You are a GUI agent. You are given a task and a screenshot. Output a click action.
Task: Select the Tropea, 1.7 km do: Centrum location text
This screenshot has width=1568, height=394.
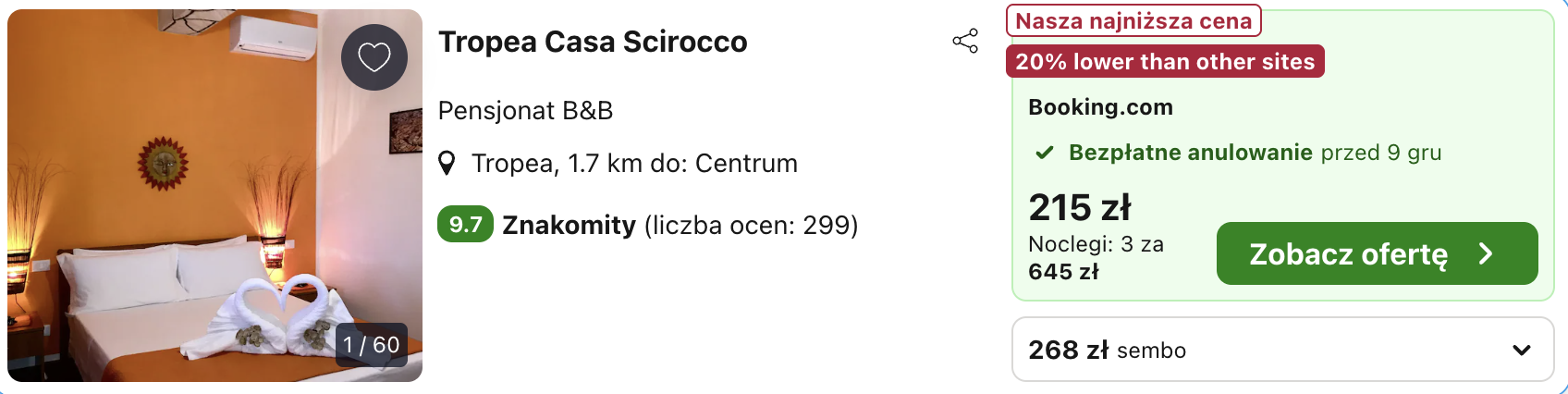tap(634, 164)
